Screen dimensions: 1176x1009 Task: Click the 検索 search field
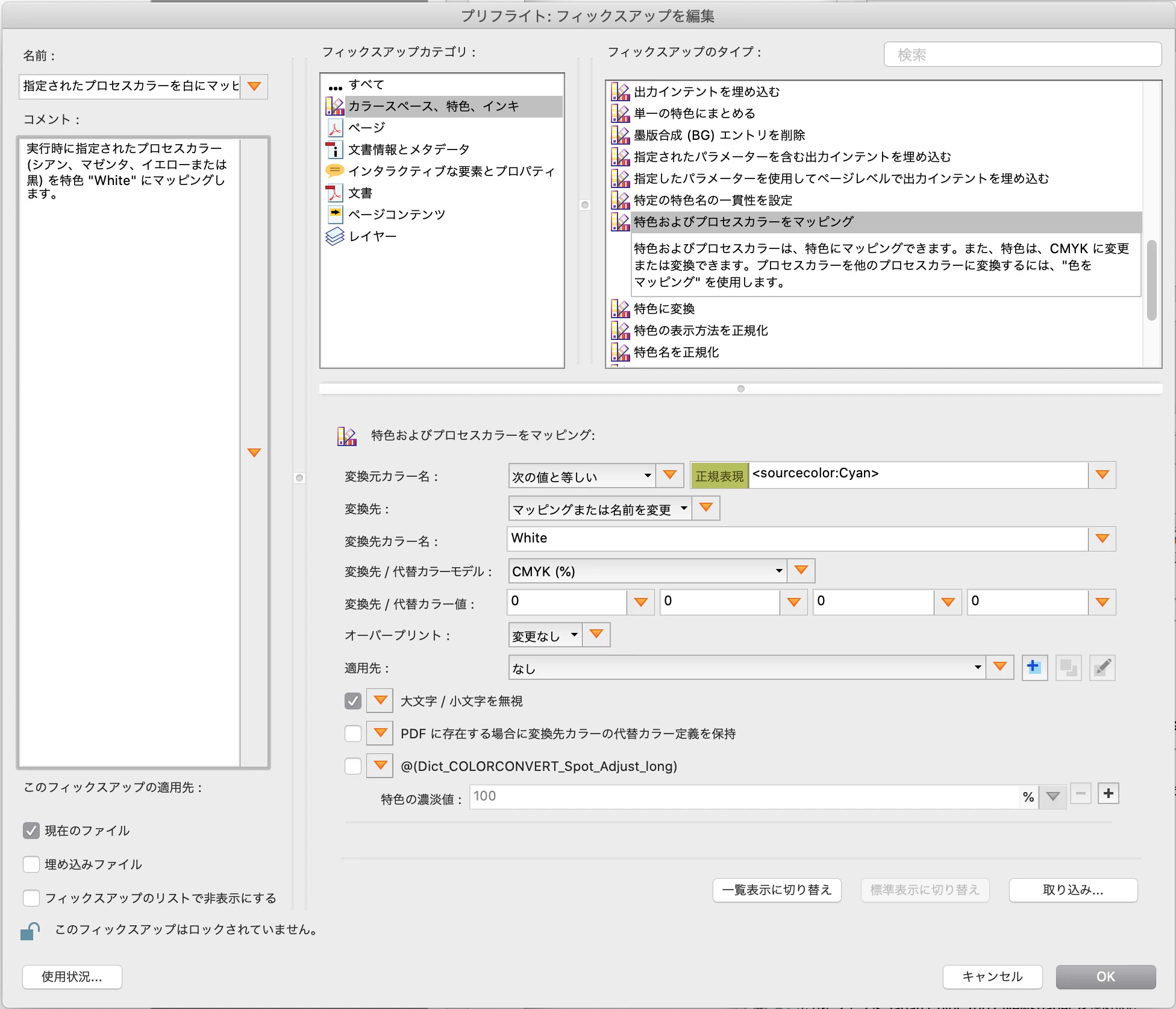(1022, 55)
